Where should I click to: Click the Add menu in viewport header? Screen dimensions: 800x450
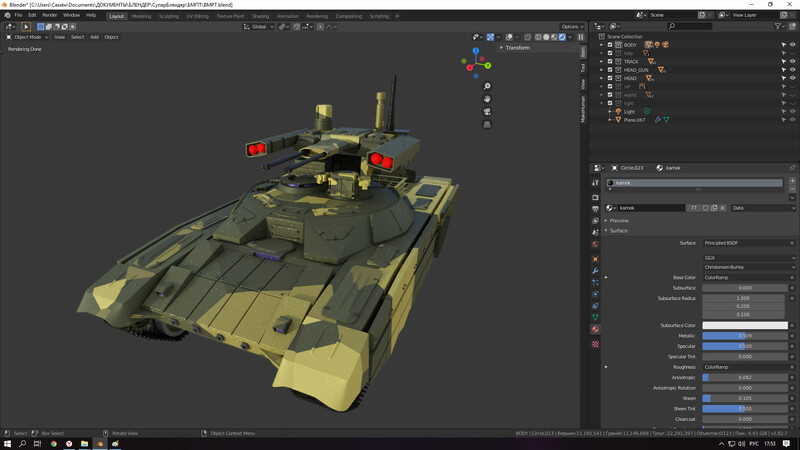(94, 37)
